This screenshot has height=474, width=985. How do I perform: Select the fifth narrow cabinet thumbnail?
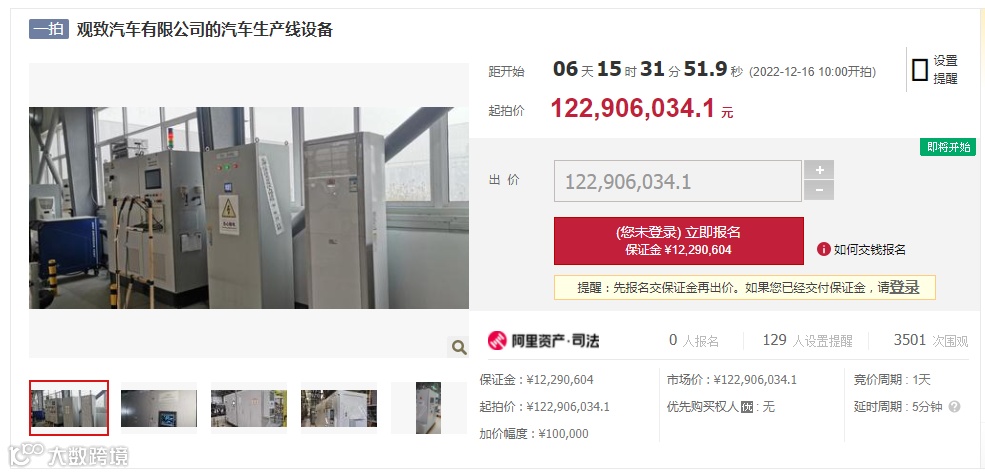[x=428, y=408]
